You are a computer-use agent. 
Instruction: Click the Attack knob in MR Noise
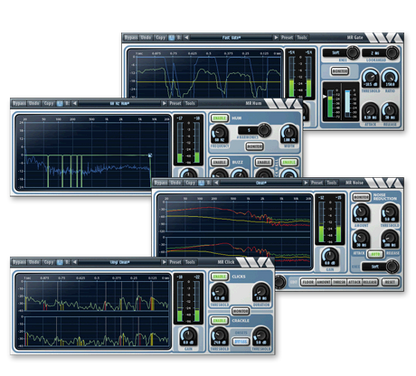(x=361, y=239)
